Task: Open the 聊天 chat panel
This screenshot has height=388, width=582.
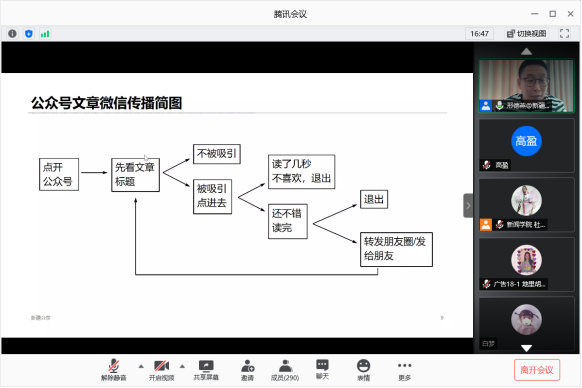Action: tap(322, 369)
